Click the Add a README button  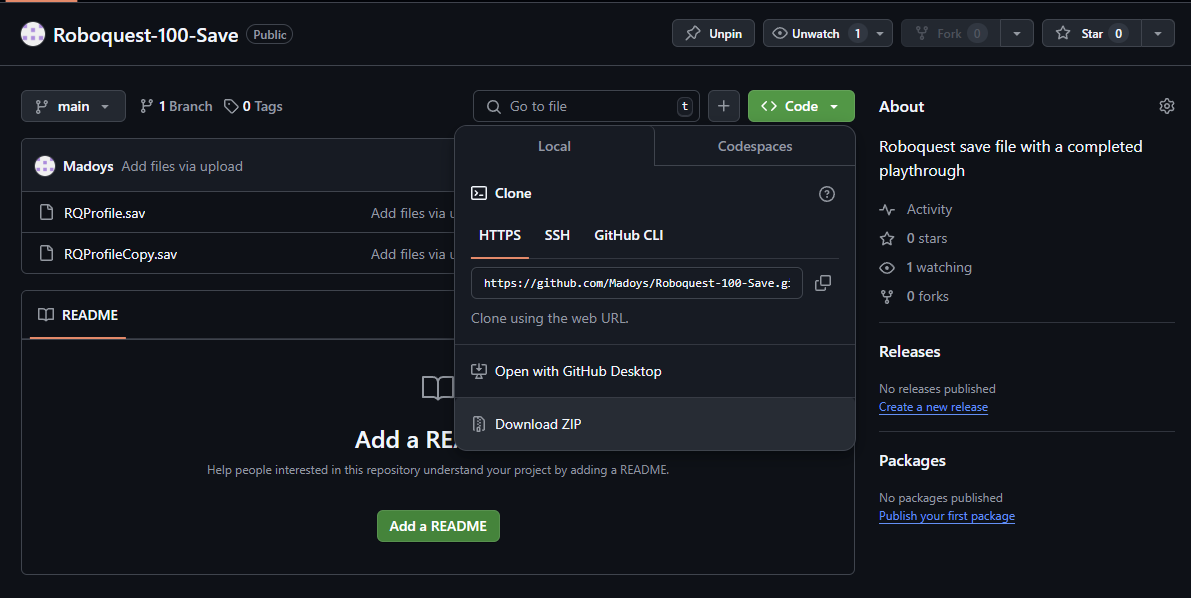[438, 526]
